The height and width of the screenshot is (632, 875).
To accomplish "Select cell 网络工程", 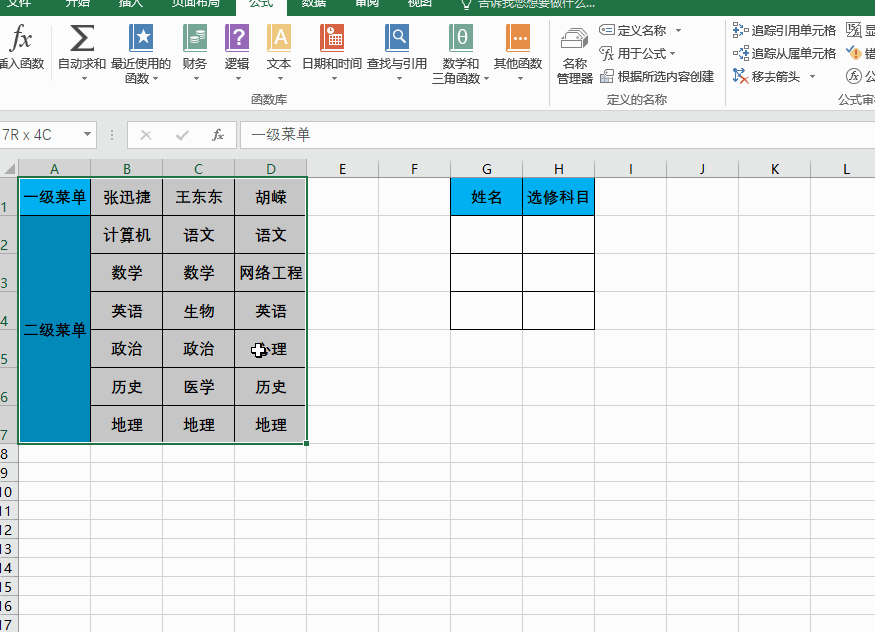I will 271,273.
